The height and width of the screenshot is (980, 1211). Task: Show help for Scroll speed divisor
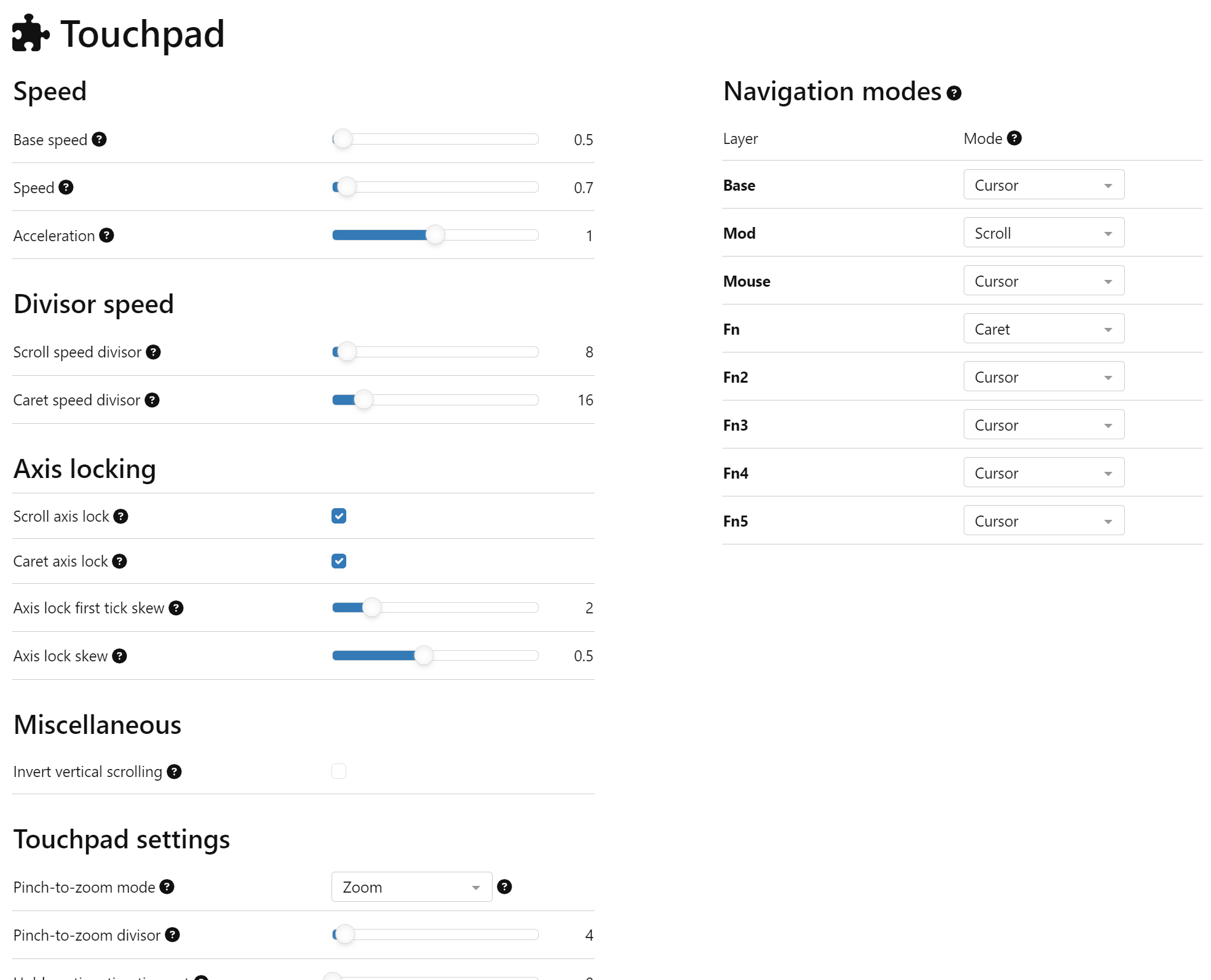pyautogui.click(x=153, y=352)
